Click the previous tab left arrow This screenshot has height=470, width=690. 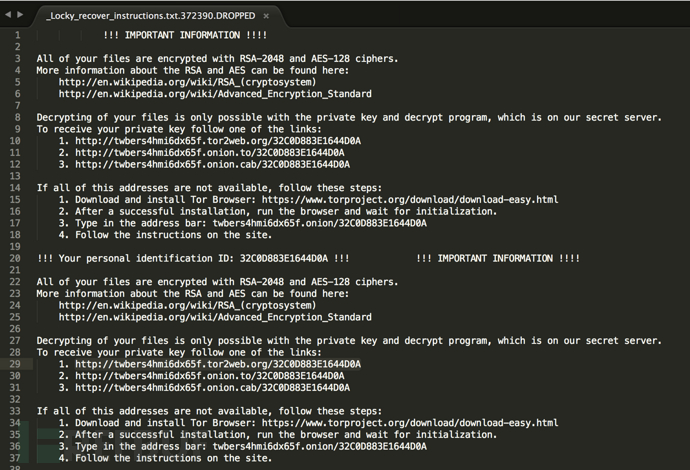click(x=8, y=15)
